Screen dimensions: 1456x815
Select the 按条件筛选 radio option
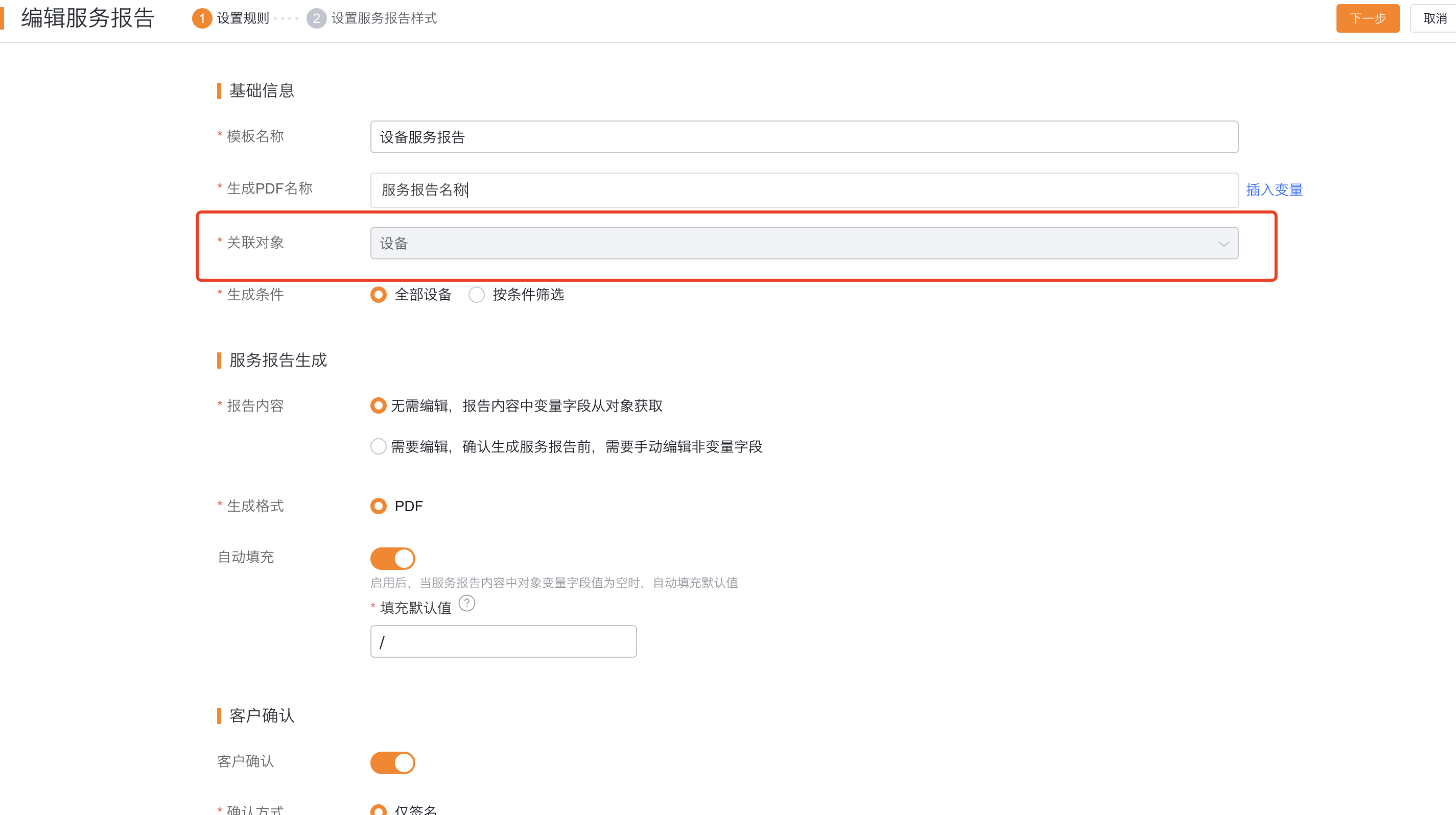click(477, 294)
